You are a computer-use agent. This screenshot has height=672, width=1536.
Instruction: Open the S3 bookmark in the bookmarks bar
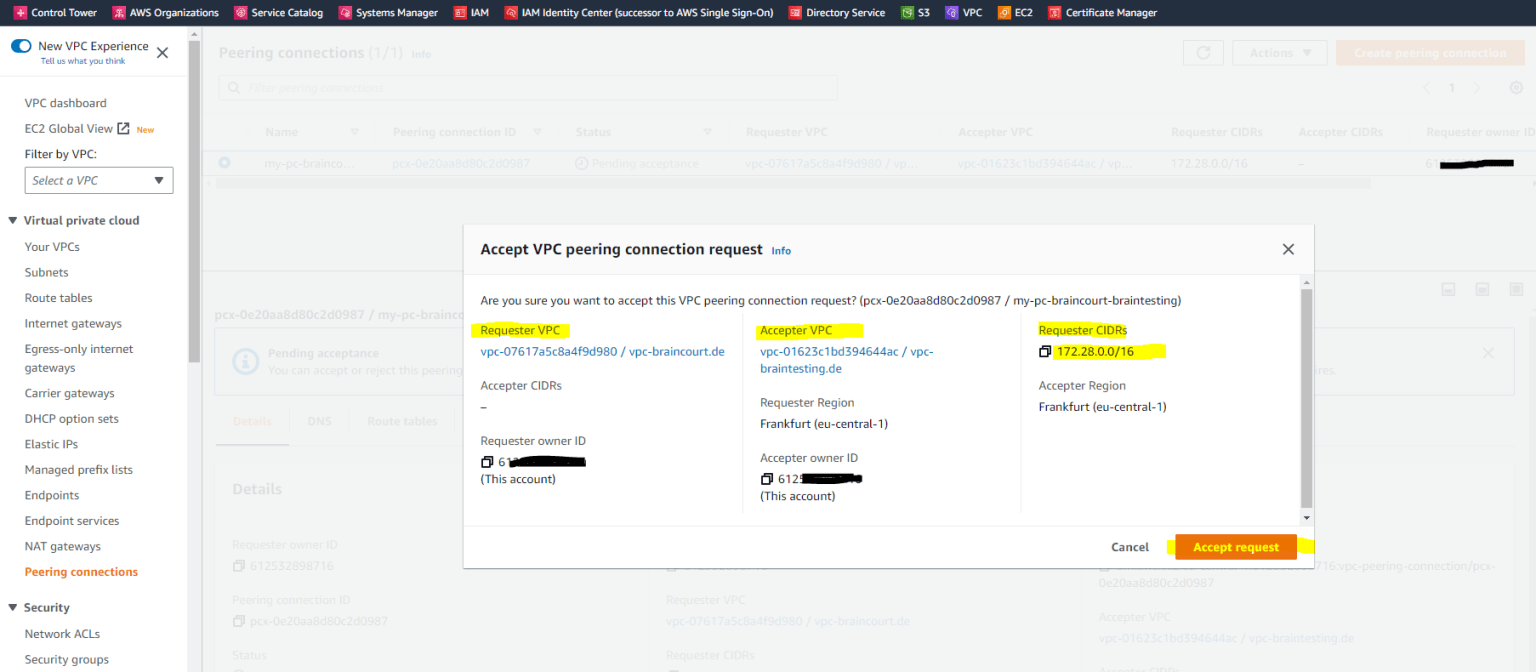click(x=915, y=12)
